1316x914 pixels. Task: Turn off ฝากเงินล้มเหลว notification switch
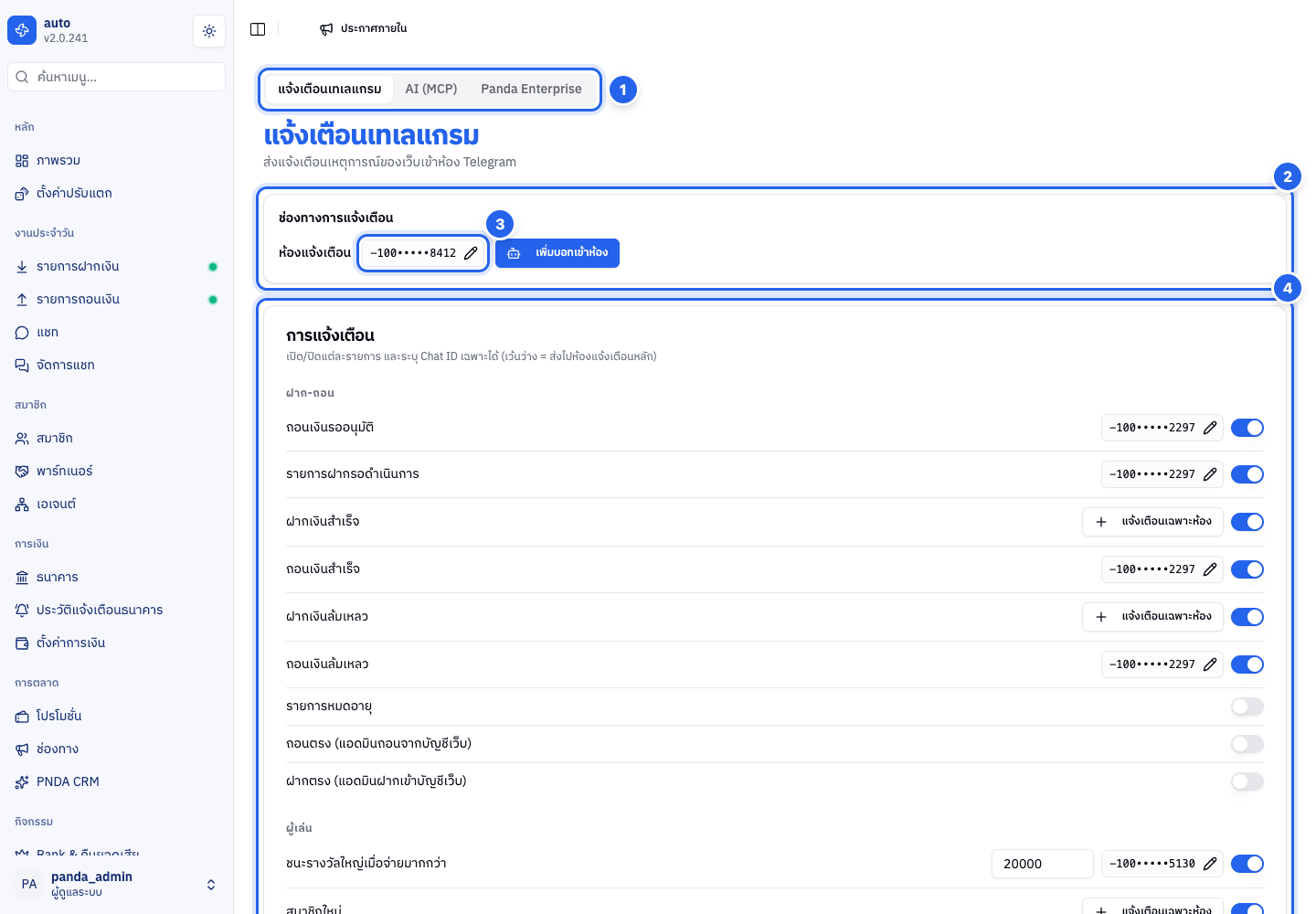coord(1247,617)
